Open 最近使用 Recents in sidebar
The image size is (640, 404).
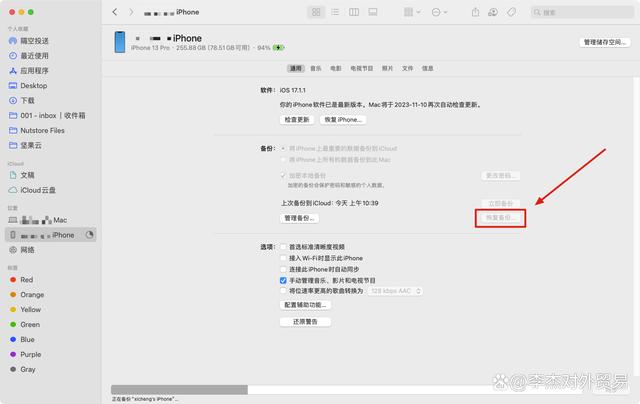[x=29, y=55]
